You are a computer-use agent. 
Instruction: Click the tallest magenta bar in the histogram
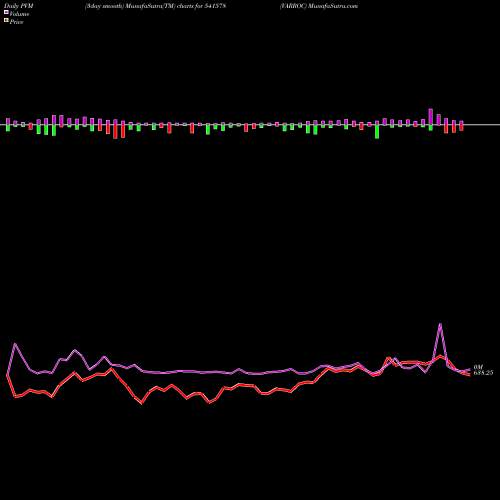(x=431, y=117)
